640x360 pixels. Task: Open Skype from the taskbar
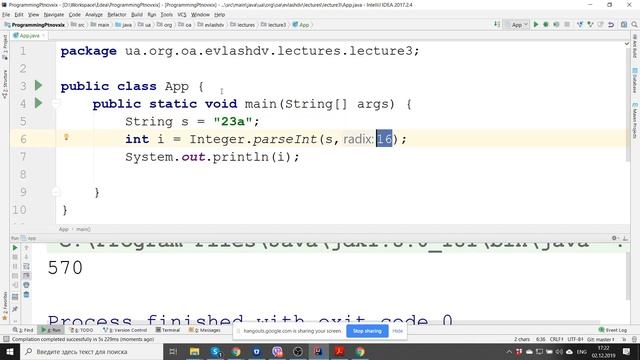pyautogui.click(x=216, y=351)
